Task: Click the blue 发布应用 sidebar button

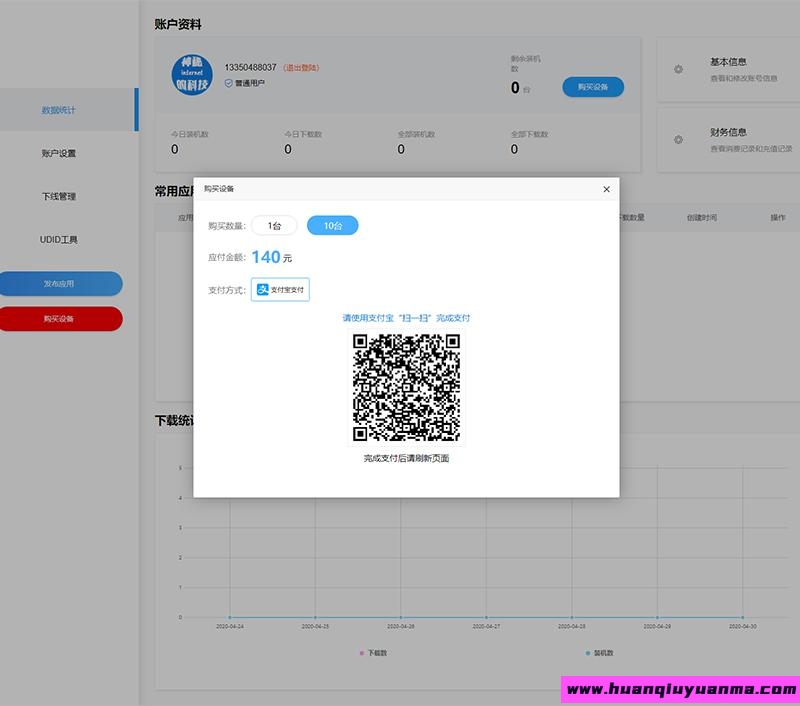Action: (x=60, y=284)
